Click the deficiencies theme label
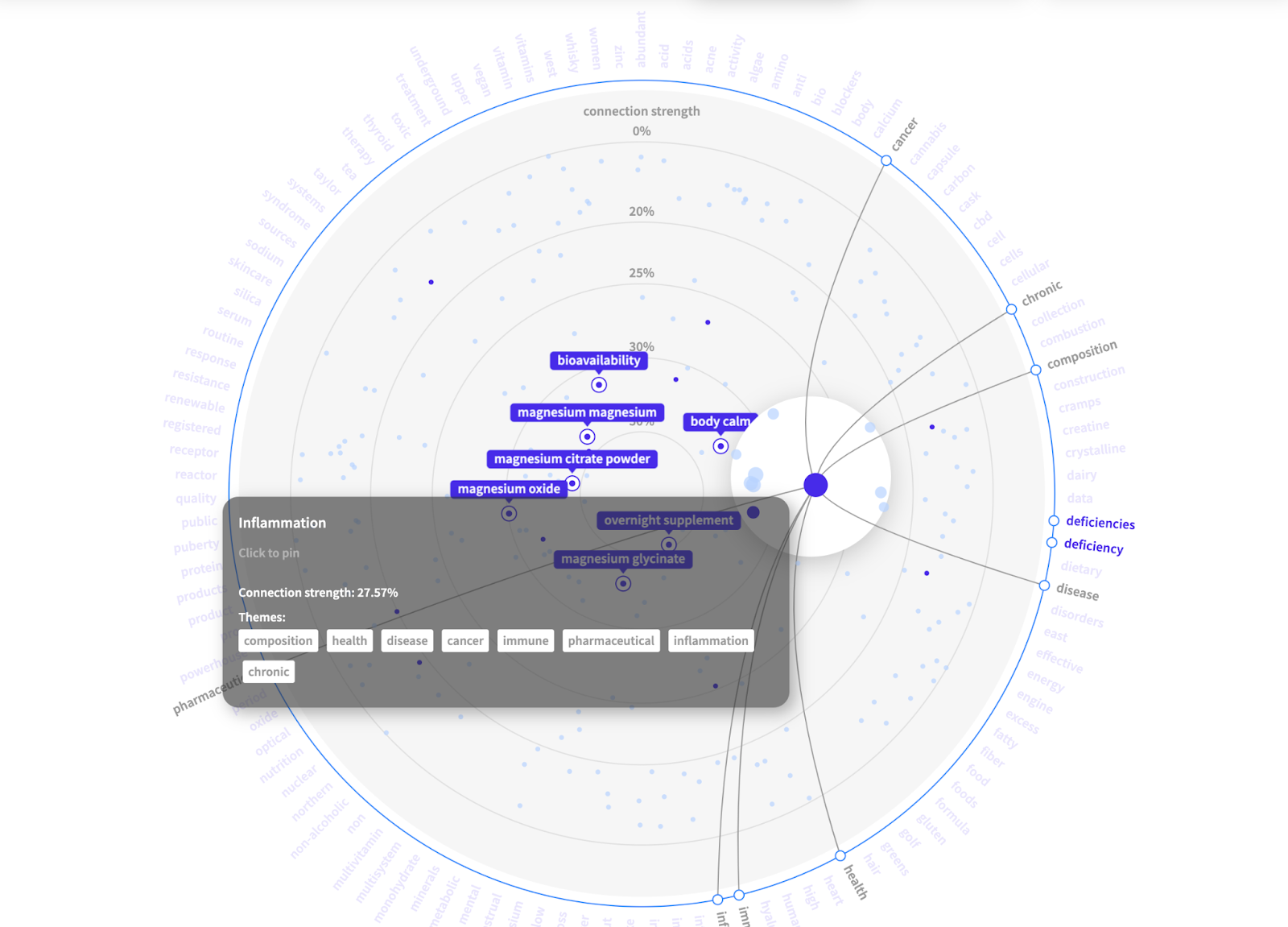Image resolution: width=1288 pixels, height=927 pixels. click(x=1100, y=523)
